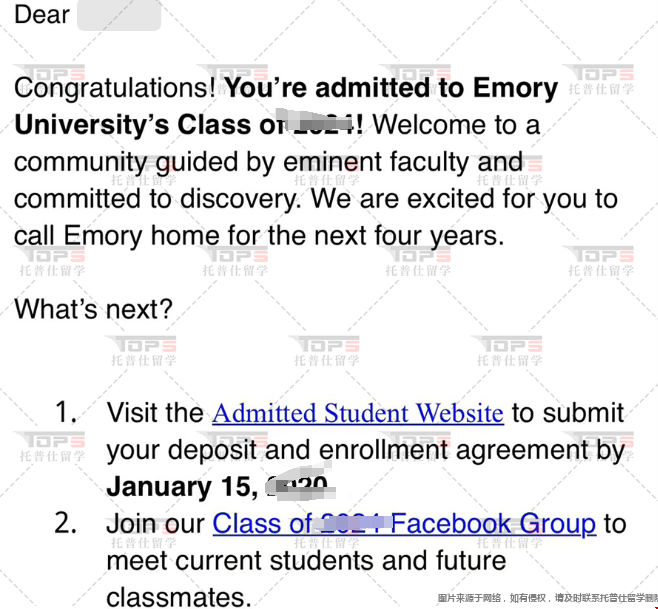This screenshot has height=609, width=658.
Task: Click list number 1 marker
Action: [x=66, y=412]
